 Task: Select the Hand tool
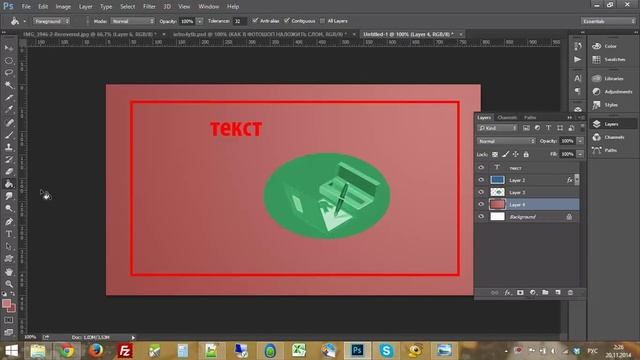9,271
